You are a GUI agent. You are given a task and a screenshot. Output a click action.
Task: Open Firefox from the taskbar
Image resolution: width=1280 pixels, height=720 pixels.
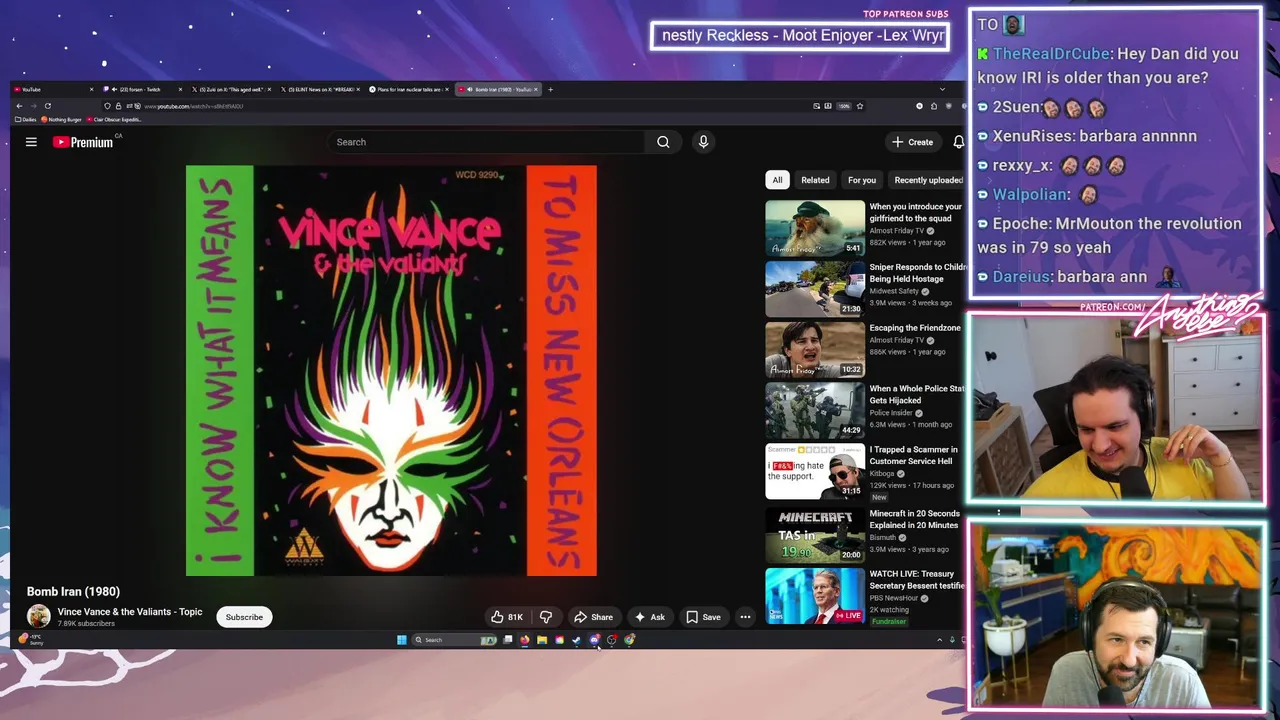(x=525, y=640)
